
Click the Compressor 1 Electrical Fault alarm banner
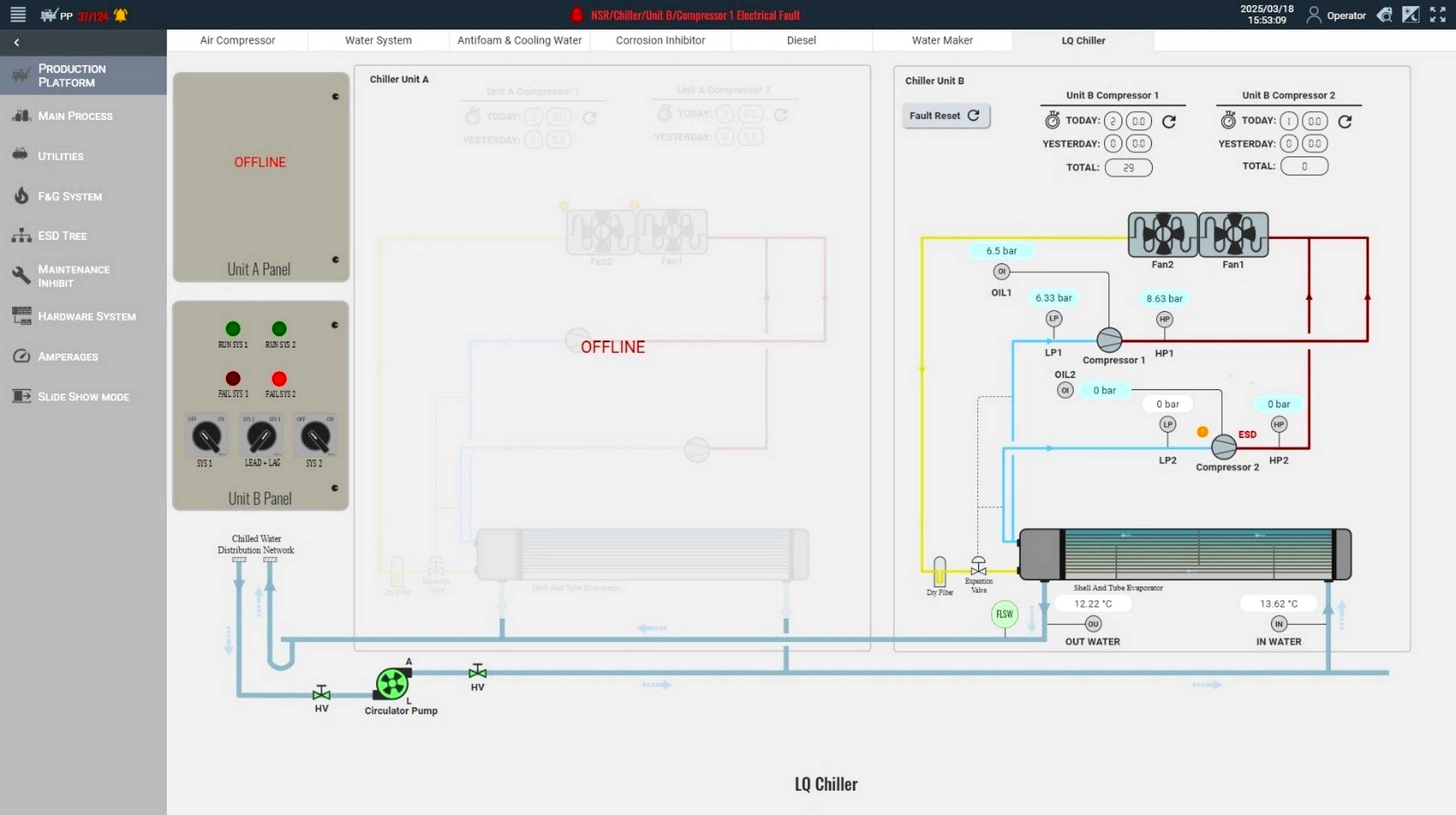694,15
